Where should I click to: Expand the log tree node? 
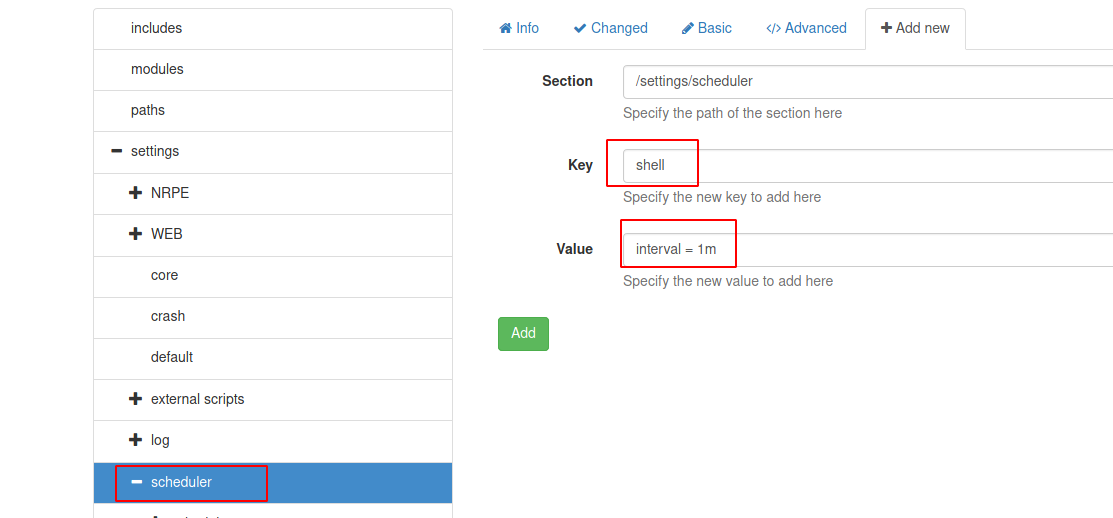click(x=136, y=440)
